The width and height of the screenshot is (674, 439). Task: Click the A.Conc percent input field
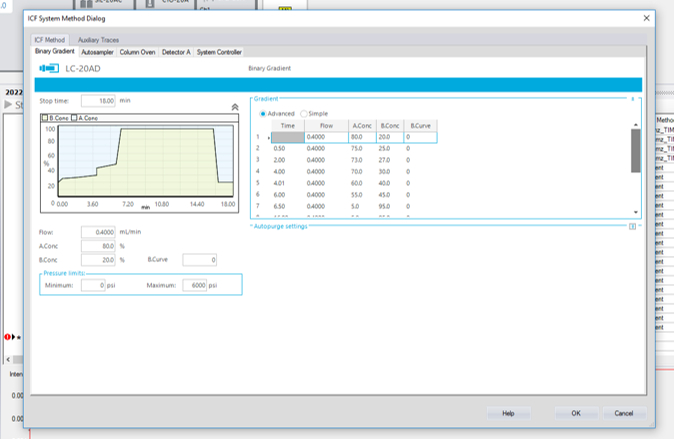pos(98,246)
